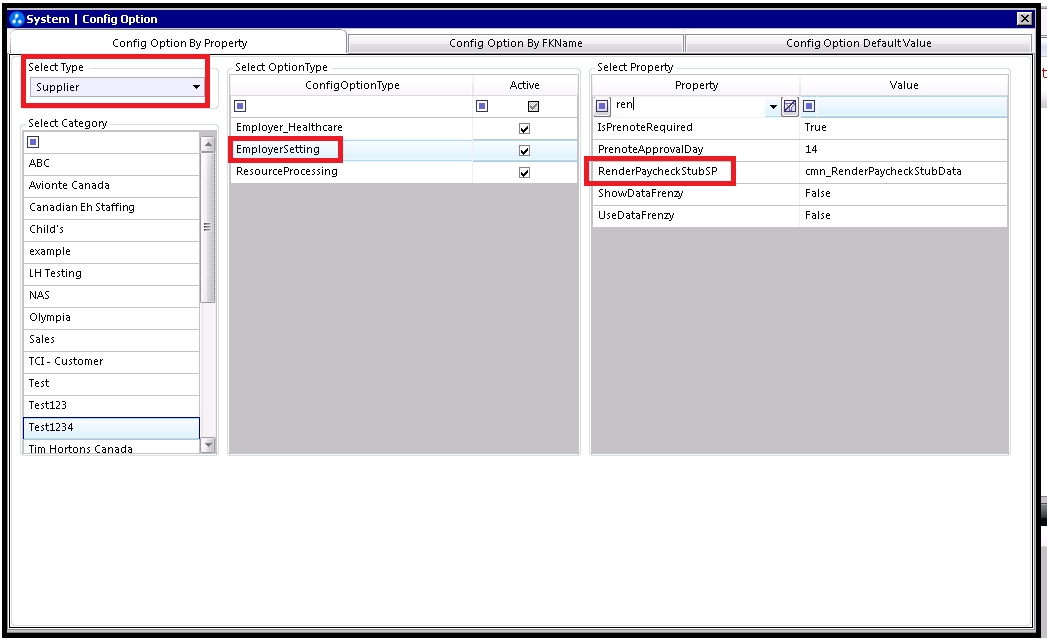Viewport: 1048px width, 642px height.
Task: Toggle Active checkbox for ResourceProcessing
Action: [525, 172]
